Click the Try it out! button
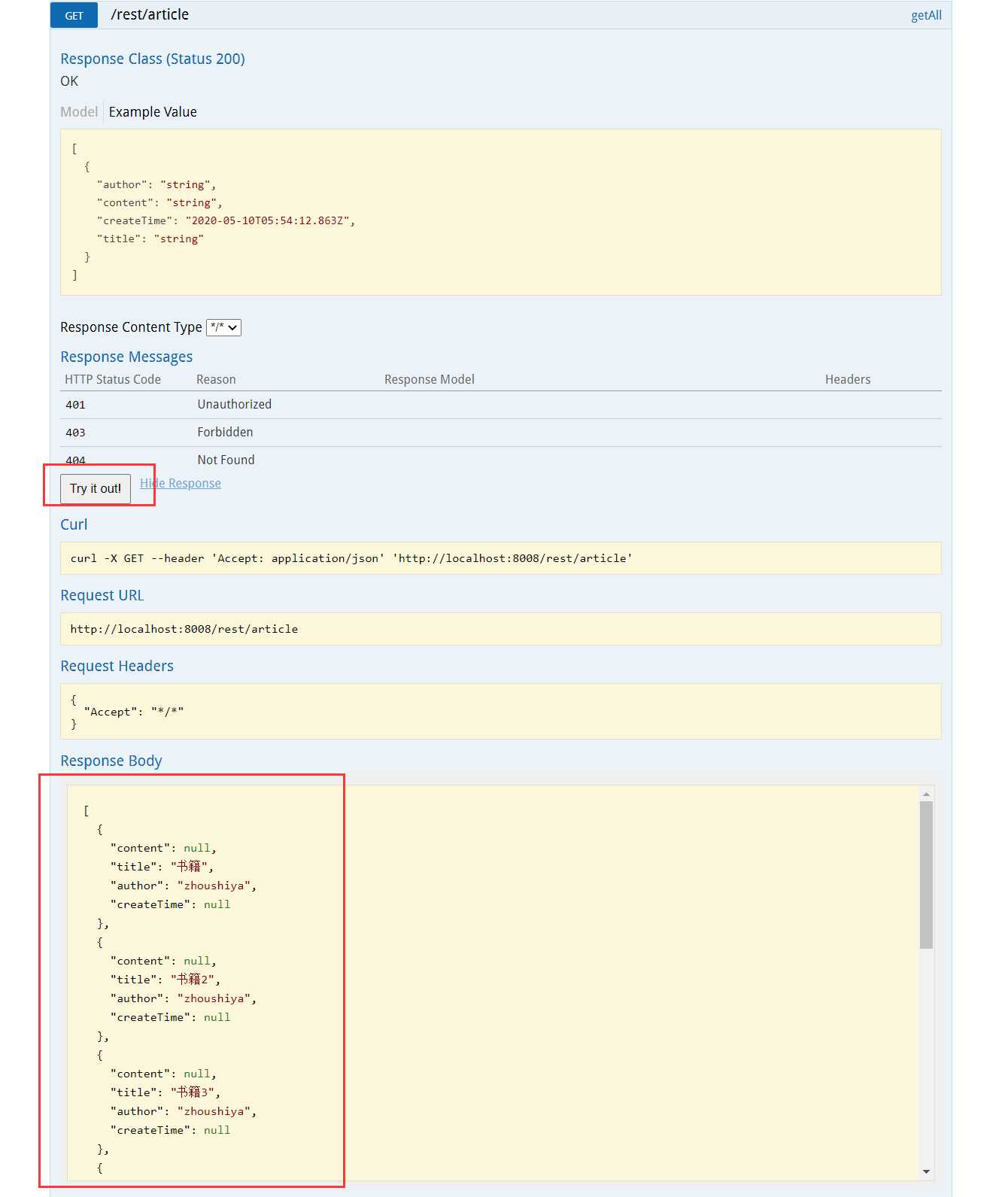The height and width of the screenshot is (1197, 1008). [x=96, y=488]
